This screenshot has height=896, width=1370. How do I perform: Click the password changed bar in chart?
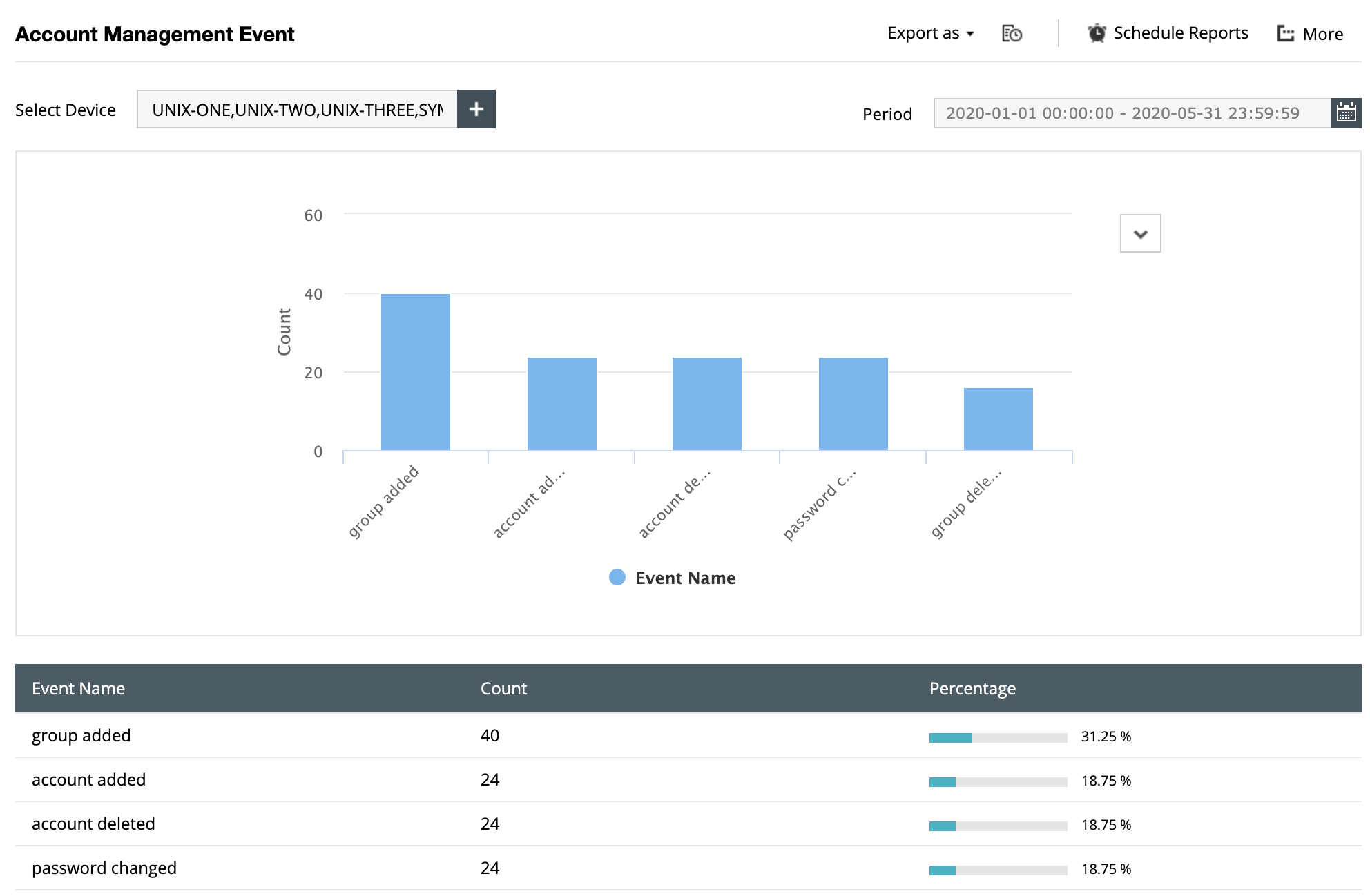(853, 404)
